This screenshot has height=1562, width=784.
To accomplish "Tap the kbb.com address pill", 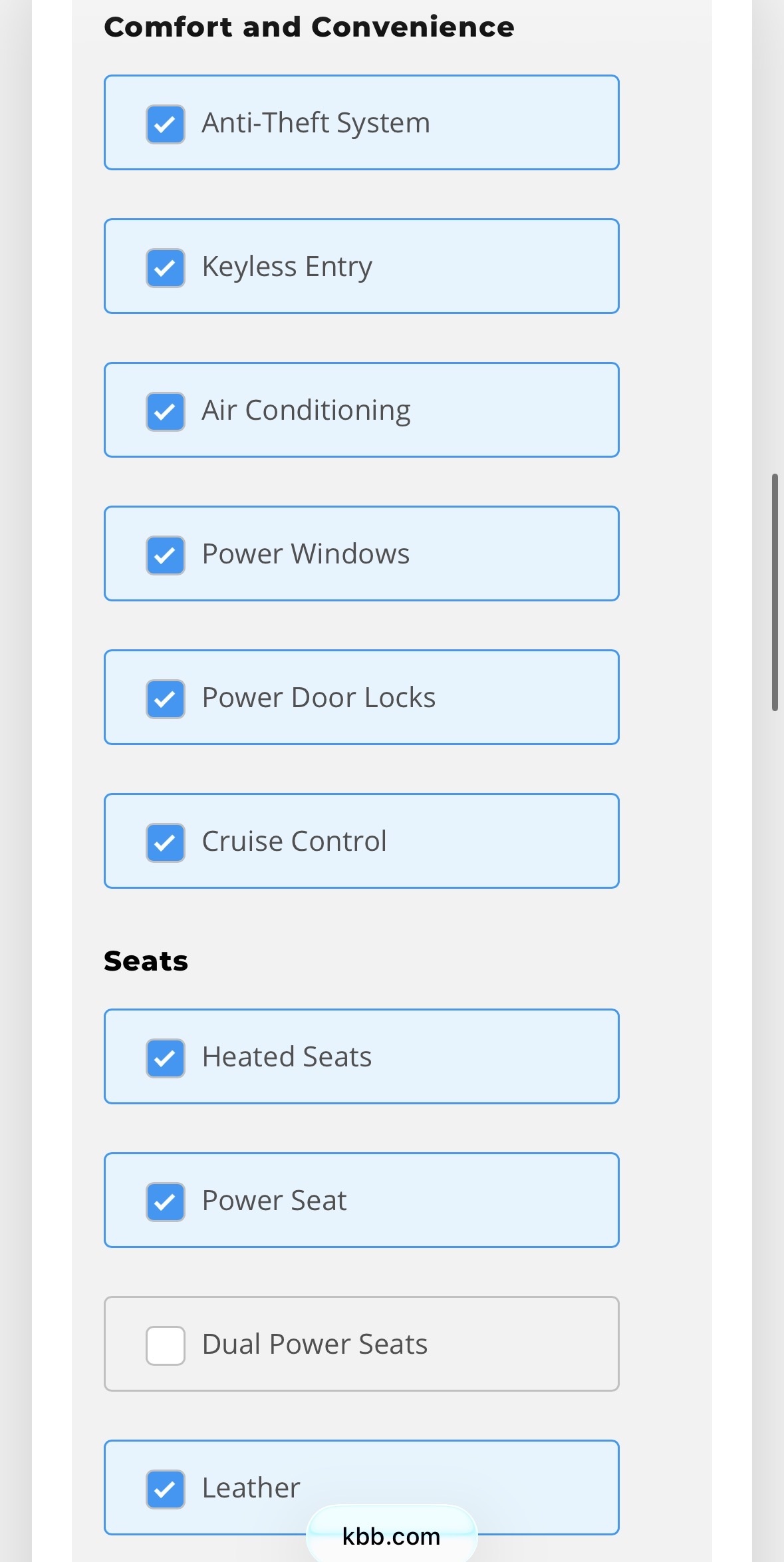I will pyautogui.click(x=392, y=1535).
